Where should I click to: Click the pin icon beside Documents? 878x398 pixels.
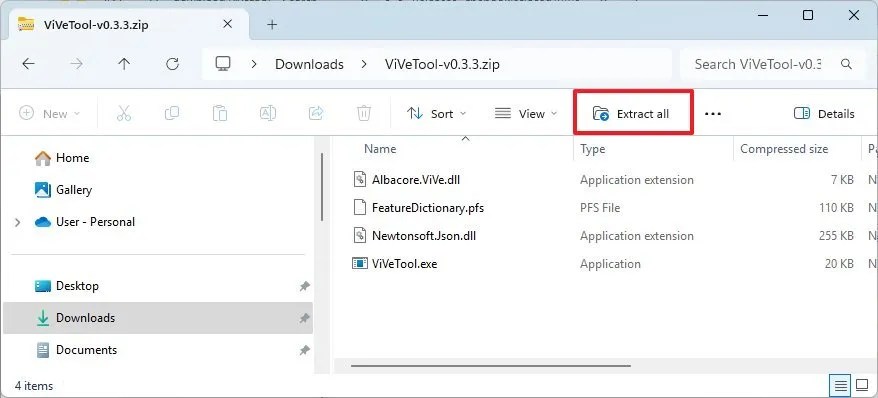point(304,350)
